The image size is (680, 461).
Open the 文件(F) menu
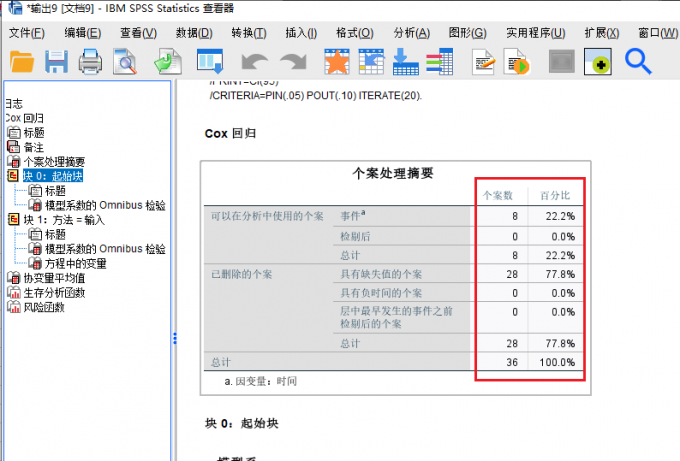[27, 33]
